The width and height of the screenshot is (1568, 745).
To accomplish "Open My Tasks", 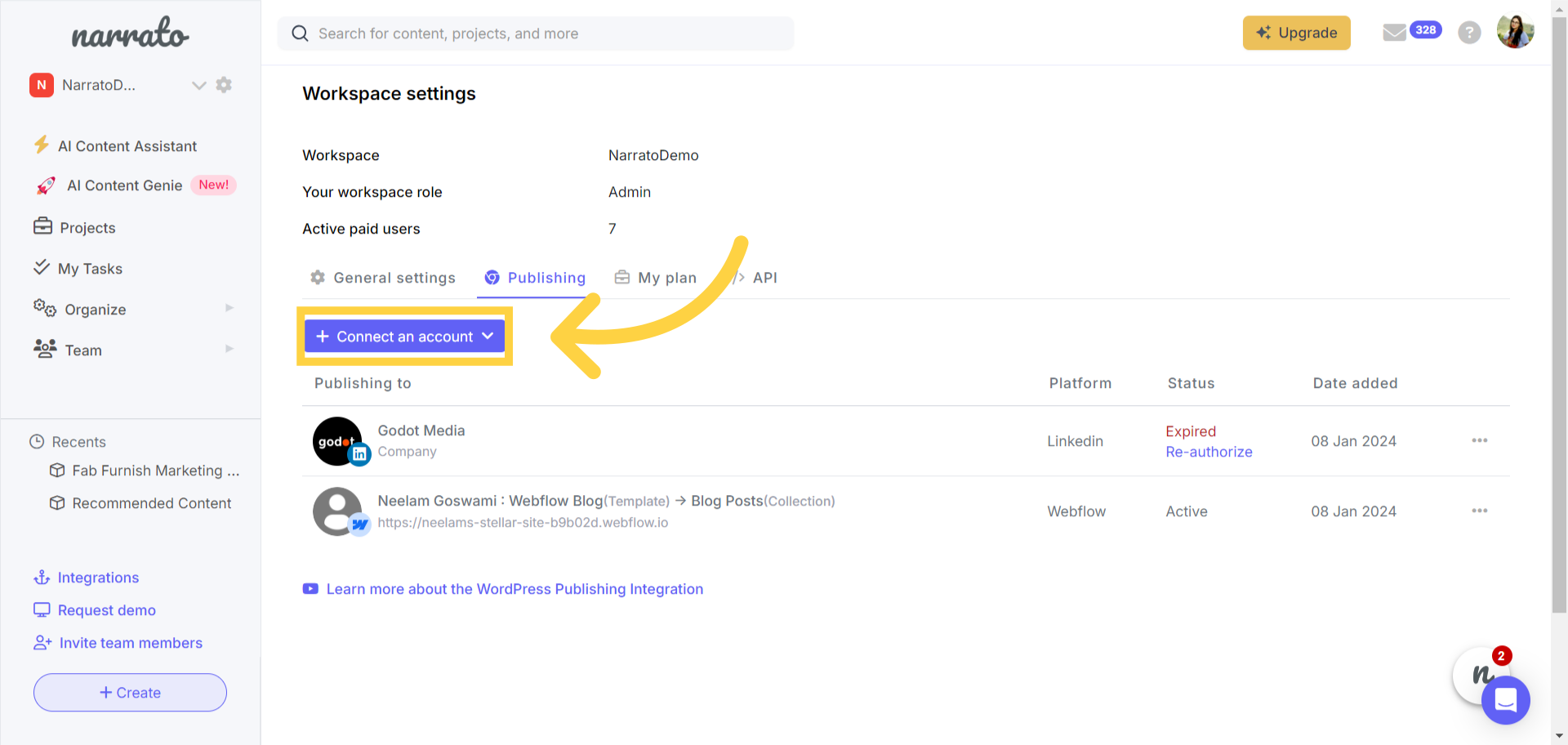I will (90, 269).
